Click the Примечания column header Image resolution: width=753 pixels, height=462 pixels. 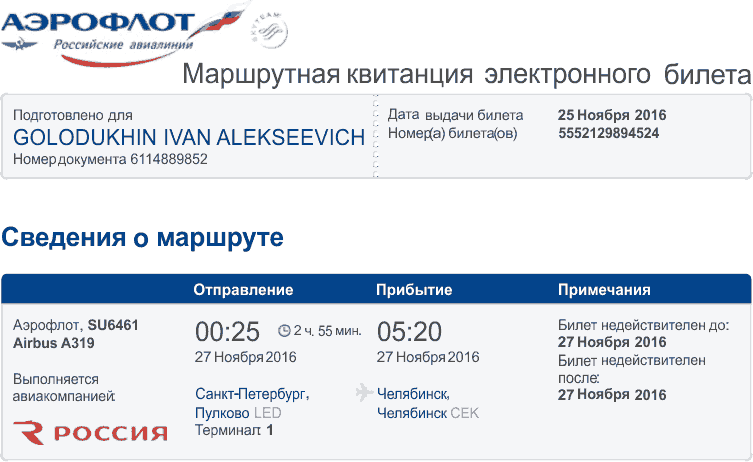point(604,290)
